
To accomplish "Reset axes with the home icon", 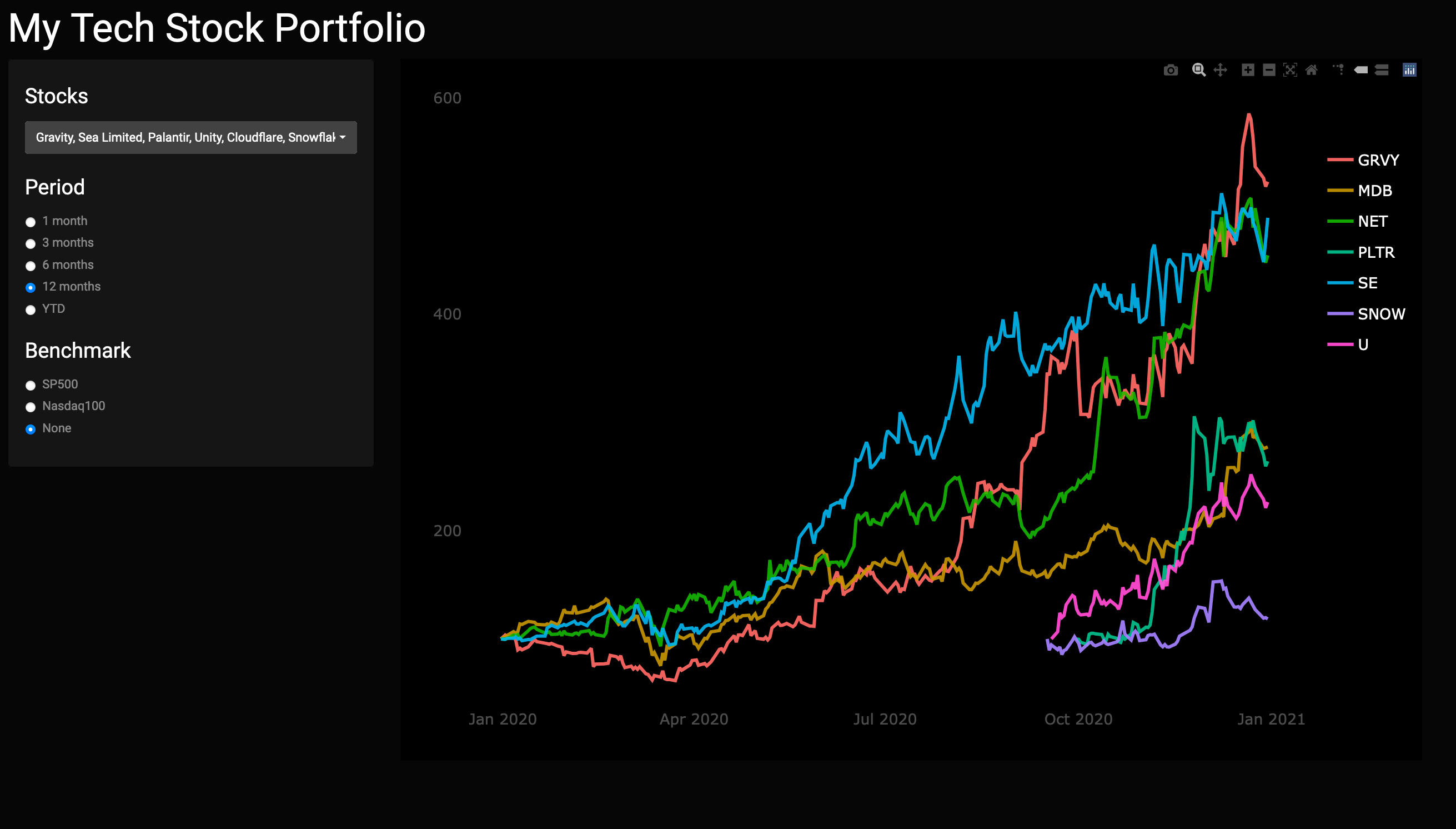I will [1312, 70].
